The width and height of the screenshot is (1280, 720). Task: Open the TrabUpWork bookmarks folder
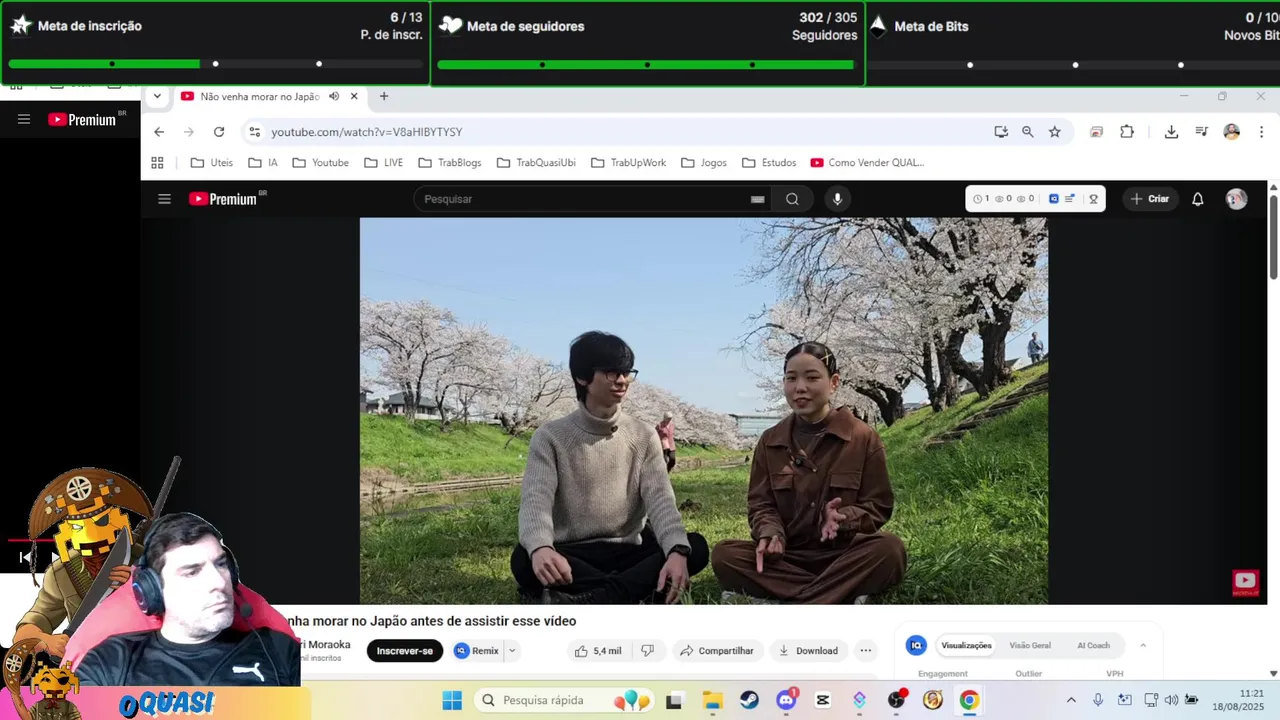628,163
